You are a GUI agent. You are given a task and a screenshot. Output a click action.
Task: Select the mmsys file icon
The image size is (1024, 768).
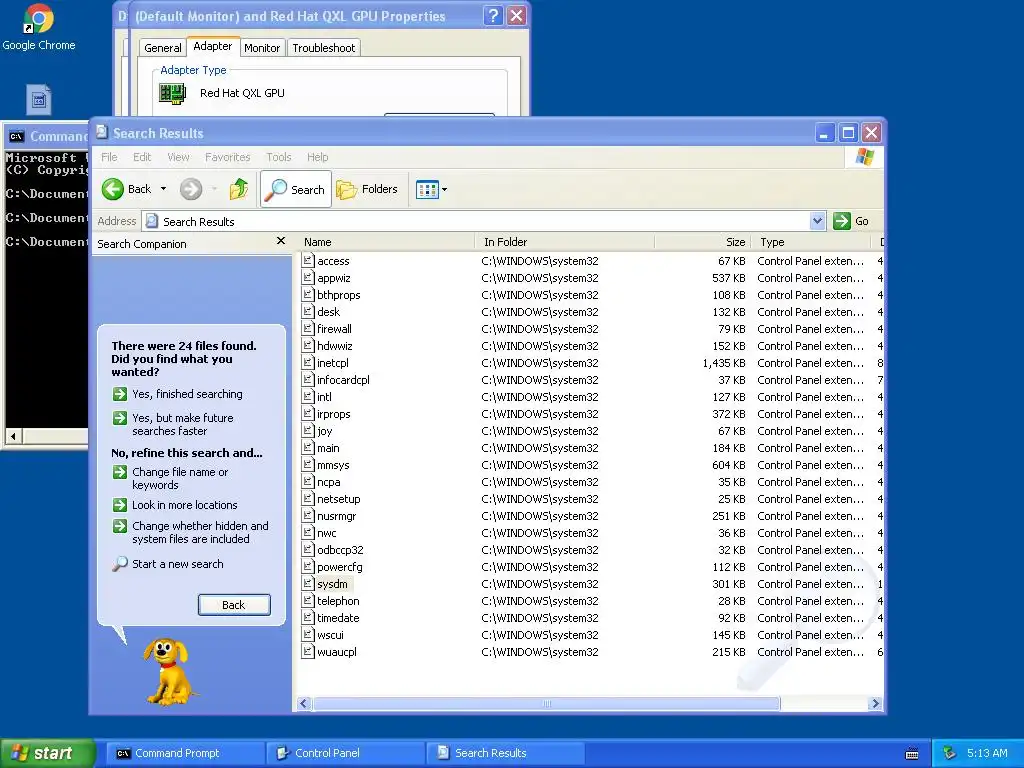click(308, 464)
